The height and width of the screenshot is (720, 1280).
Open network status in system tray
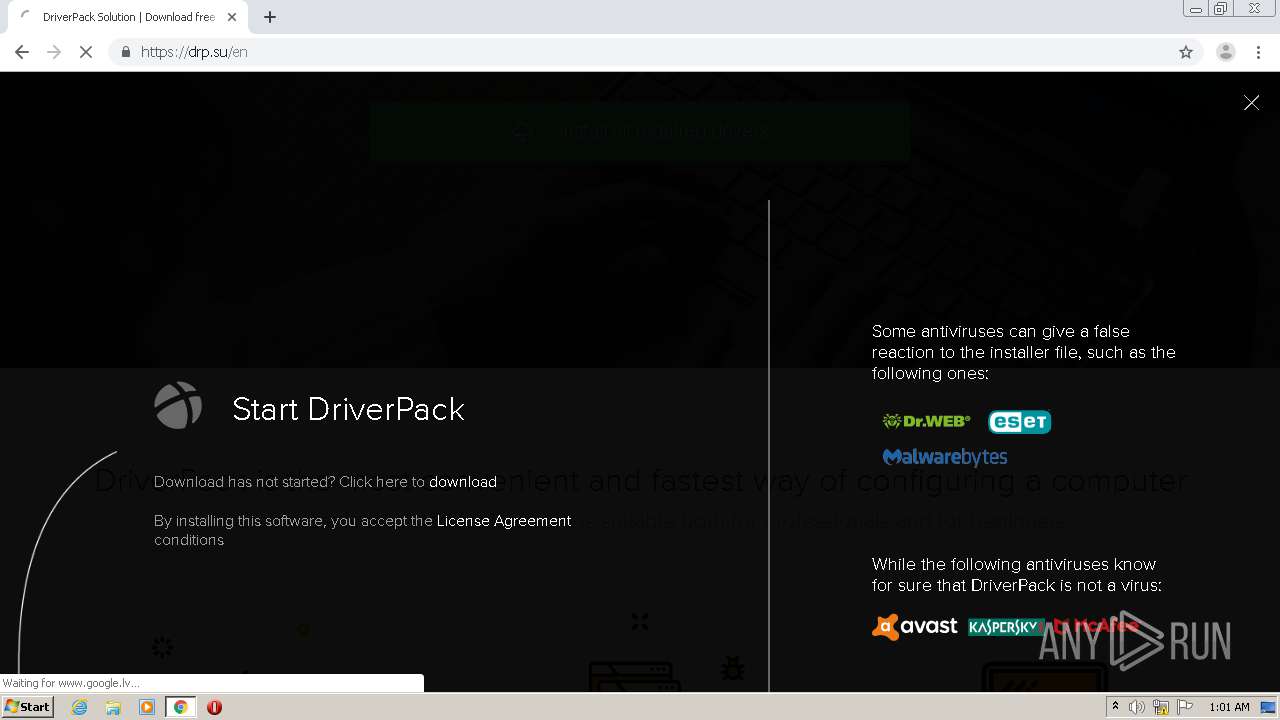click(1161, 707)
